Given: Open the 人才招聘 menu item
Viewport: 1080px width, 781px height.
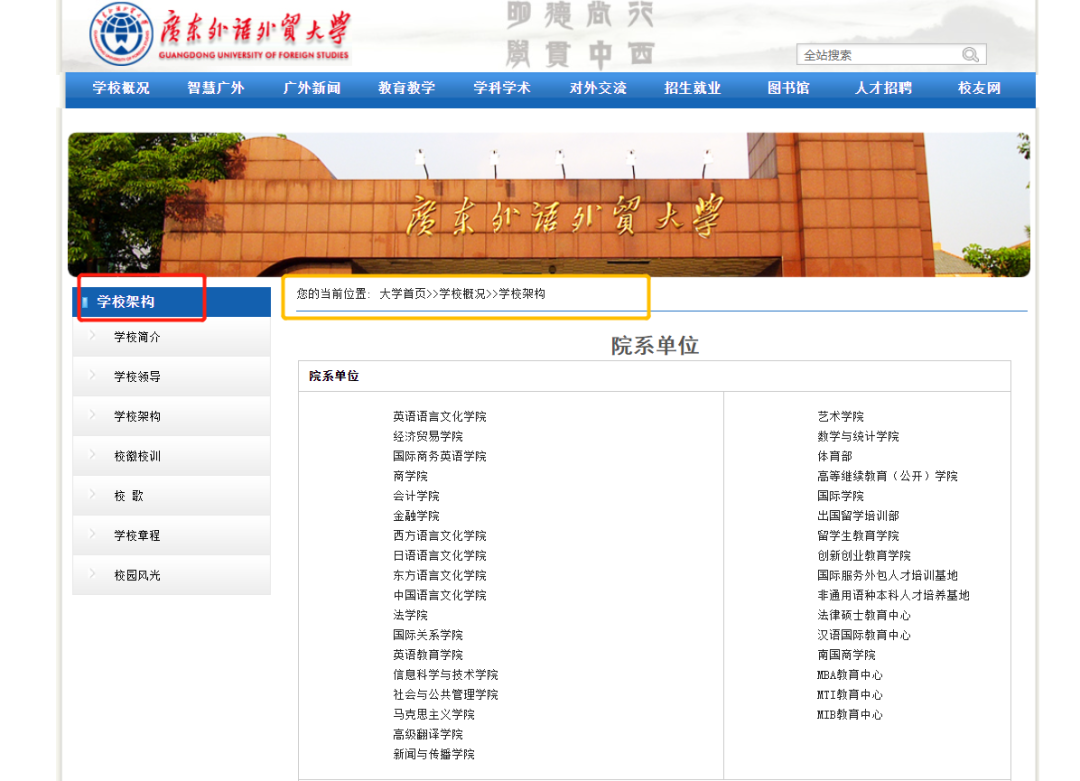Looking at the screenshot, I should (x=883, y=88).
